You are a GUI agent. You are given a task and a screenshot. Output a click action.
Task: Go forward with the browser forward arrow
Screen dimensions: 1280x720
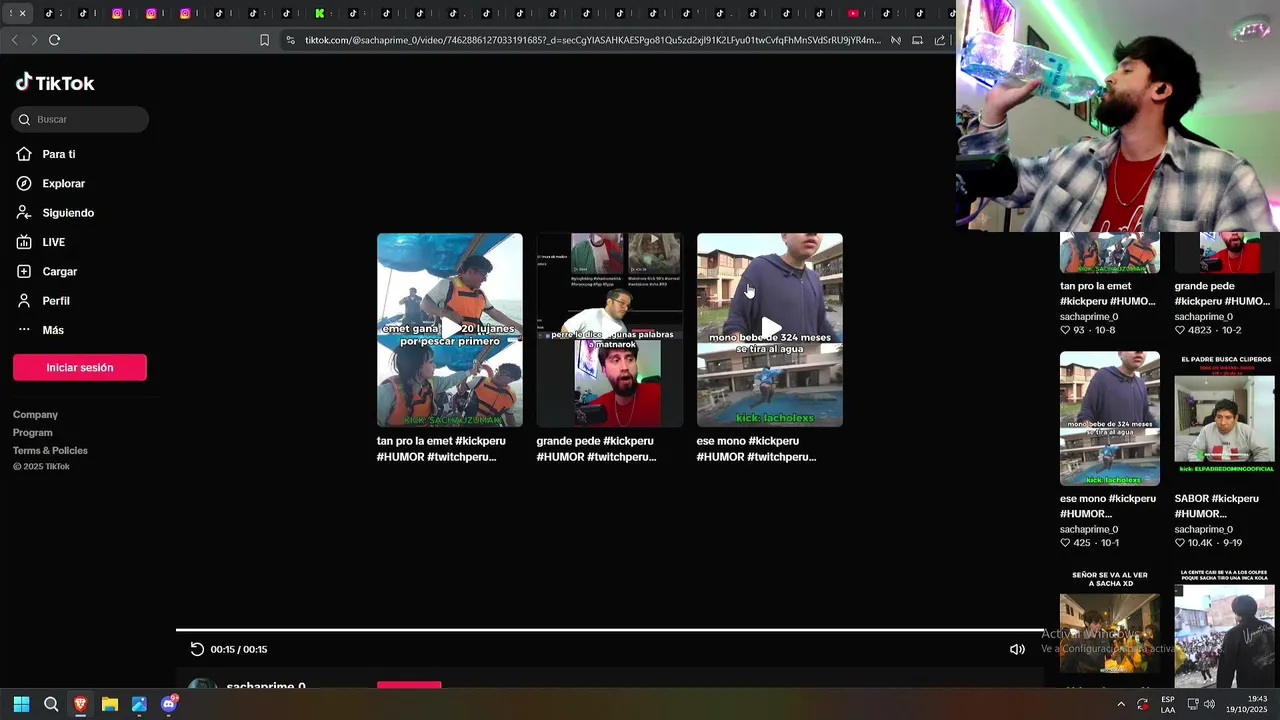34,40
